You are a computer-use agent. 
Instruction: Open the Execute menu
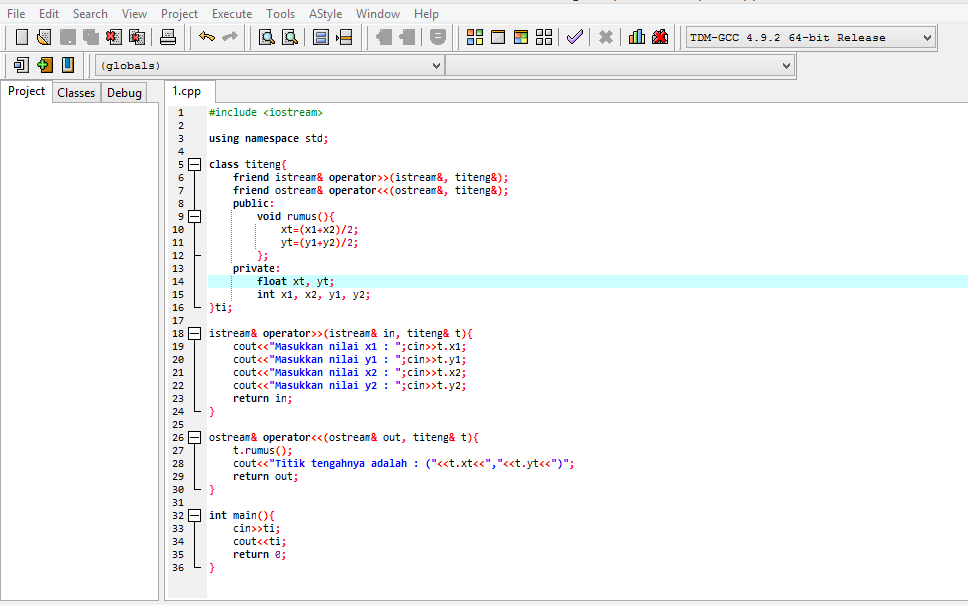click(232, 14)
